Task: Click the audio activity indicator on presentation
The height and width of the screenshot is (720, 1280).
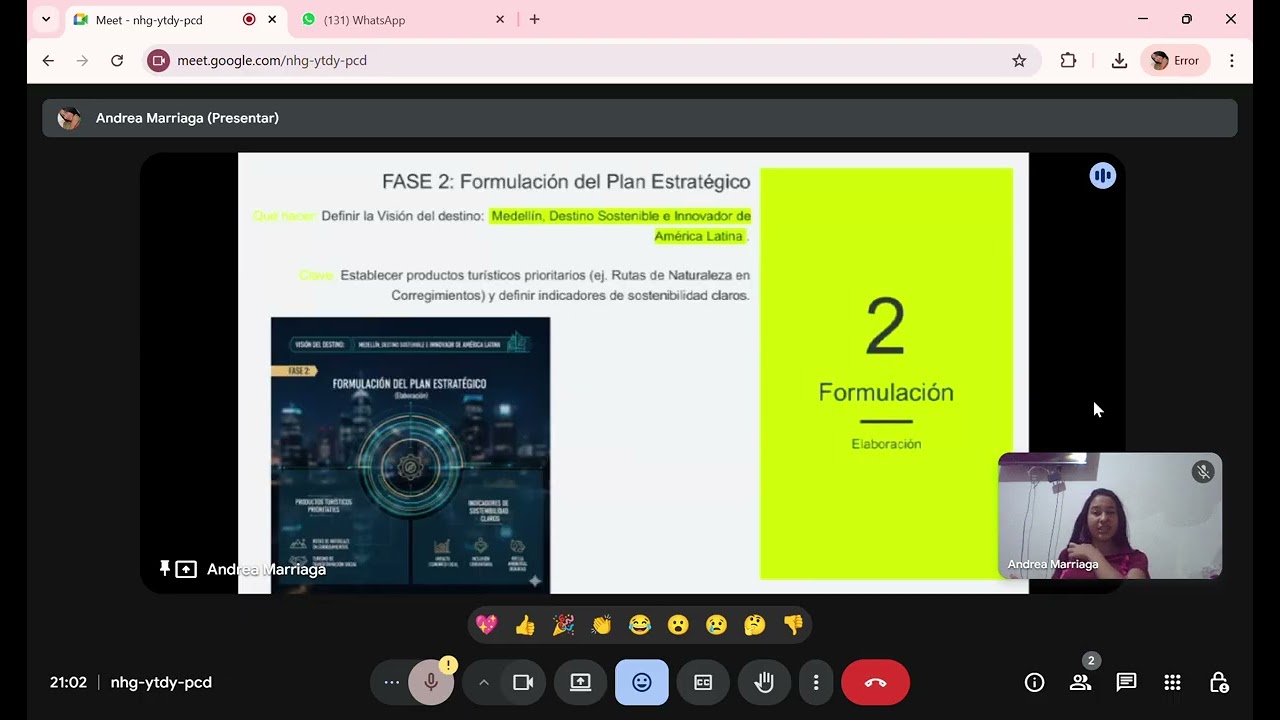Action: (x=1102, y=176)
